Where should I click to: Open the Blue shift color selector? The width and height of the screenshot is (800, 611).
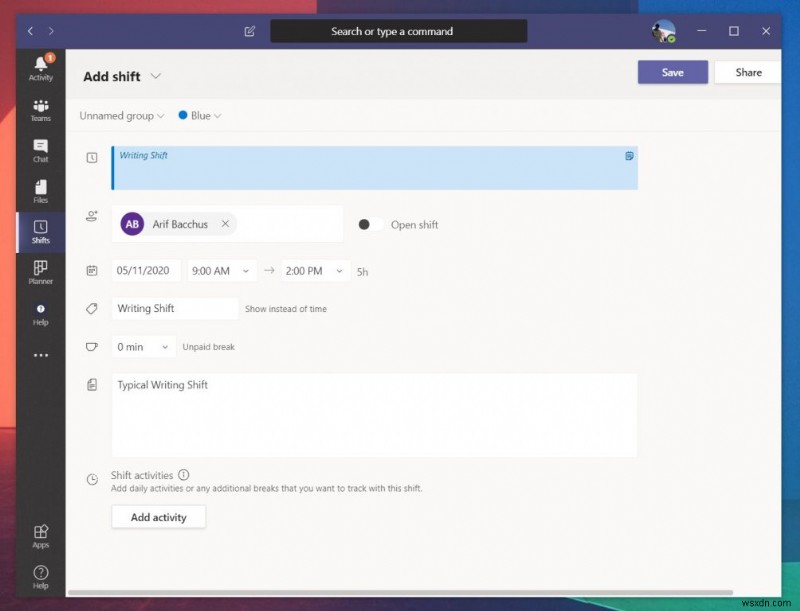198,115
